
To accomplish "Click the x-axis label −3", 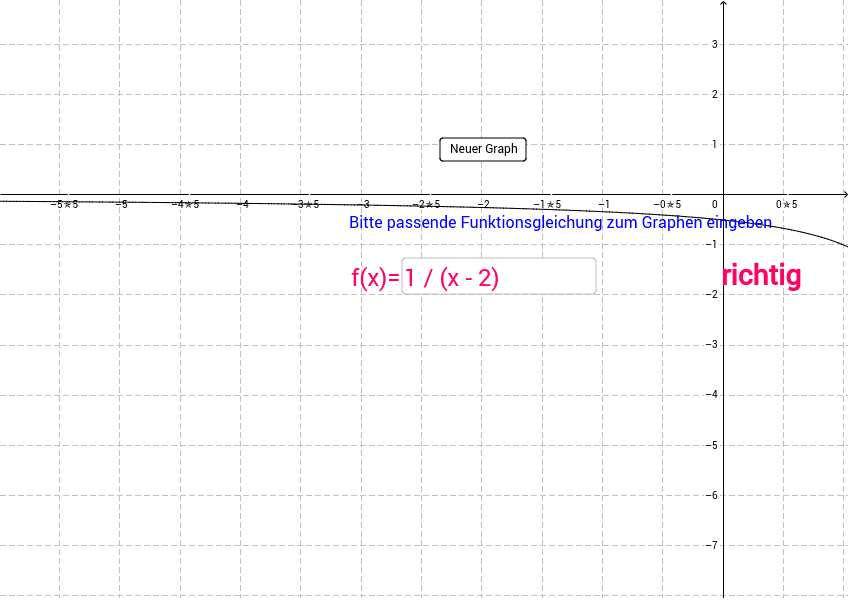I will (x=364, y=204).
